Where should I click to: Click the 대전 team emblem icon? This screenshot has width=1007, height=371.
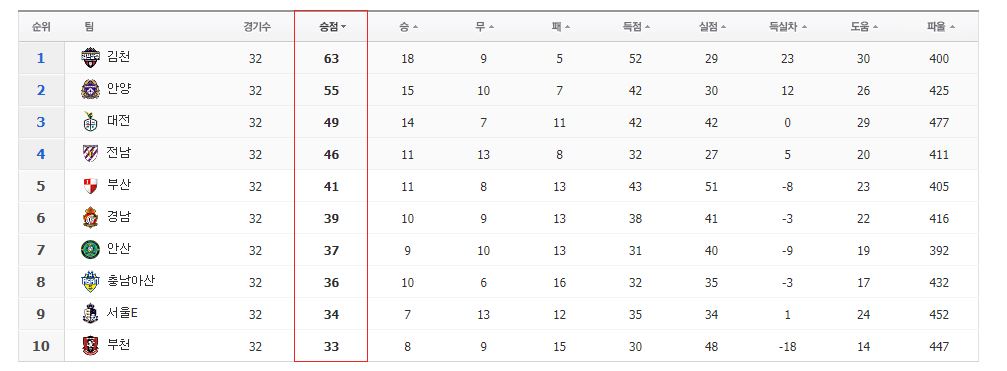coord(91,121)
